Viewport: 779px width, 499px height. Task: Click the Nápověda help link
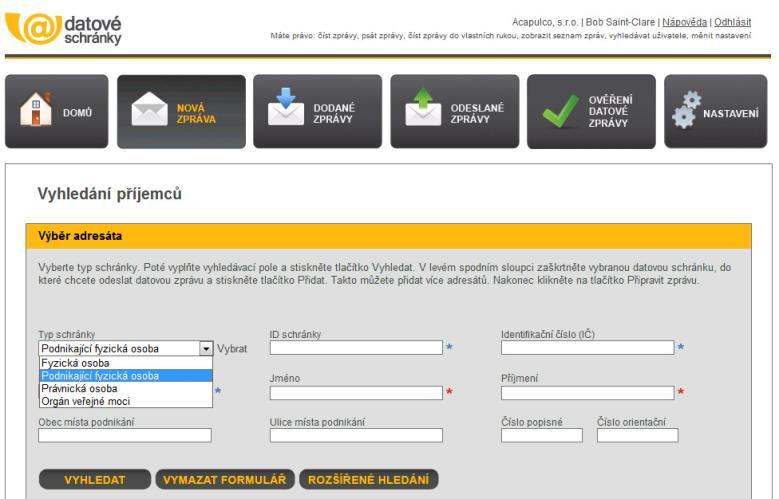click(684, 22)
